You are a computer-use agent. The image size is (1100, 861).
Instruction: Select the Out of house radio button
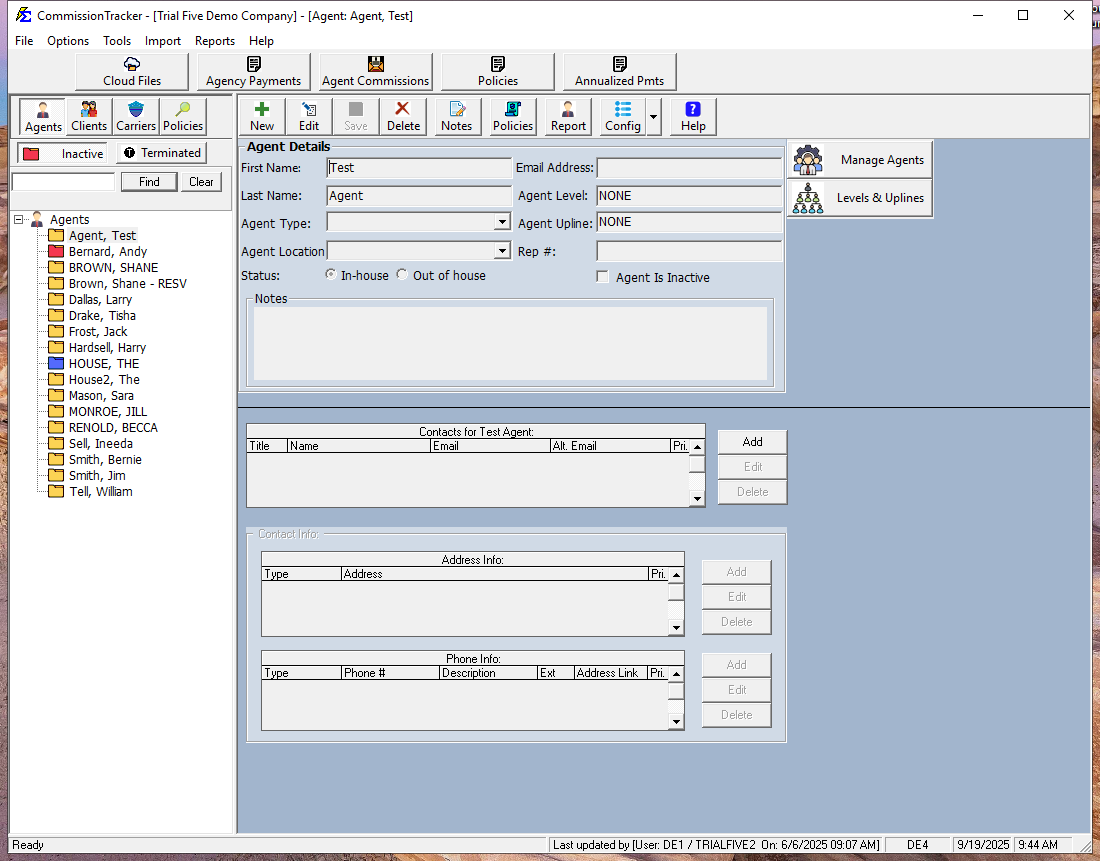coord(402,275)
